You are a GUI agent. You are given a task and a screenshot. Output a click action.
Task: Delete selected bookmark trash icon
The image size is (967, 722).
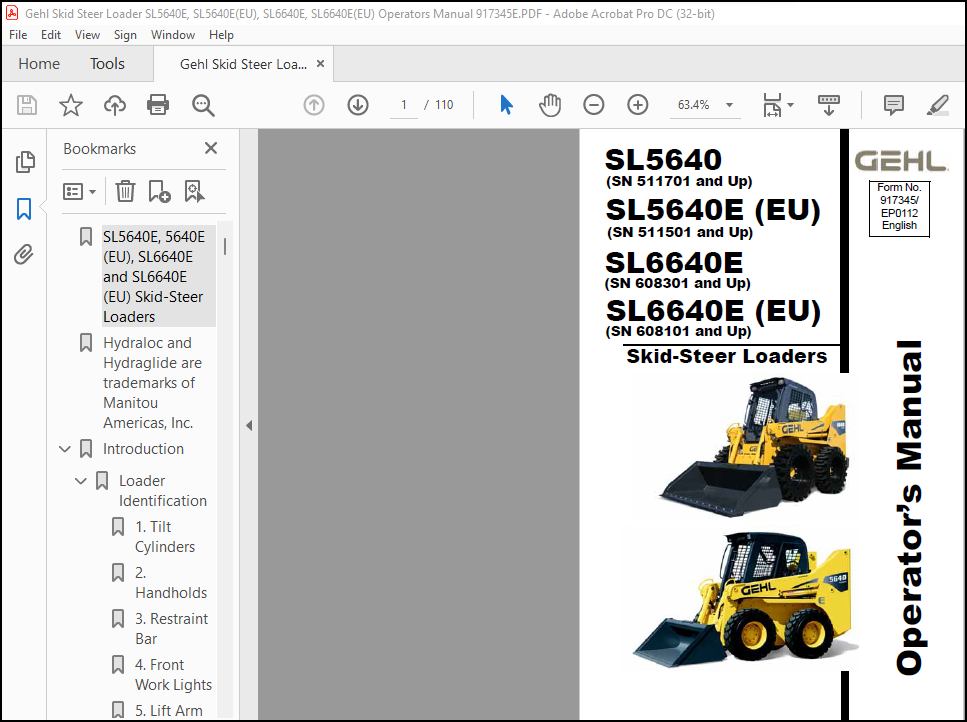(125, 192)
